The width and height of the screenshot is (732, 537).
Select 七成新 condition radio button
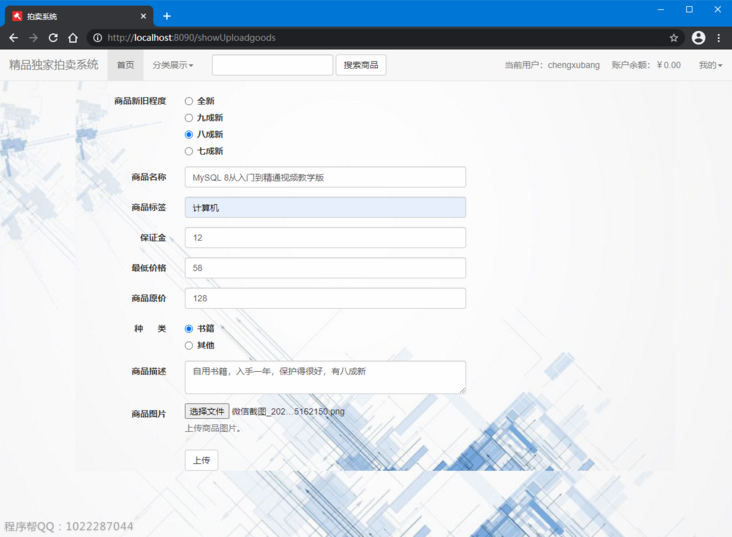point(189,151)
